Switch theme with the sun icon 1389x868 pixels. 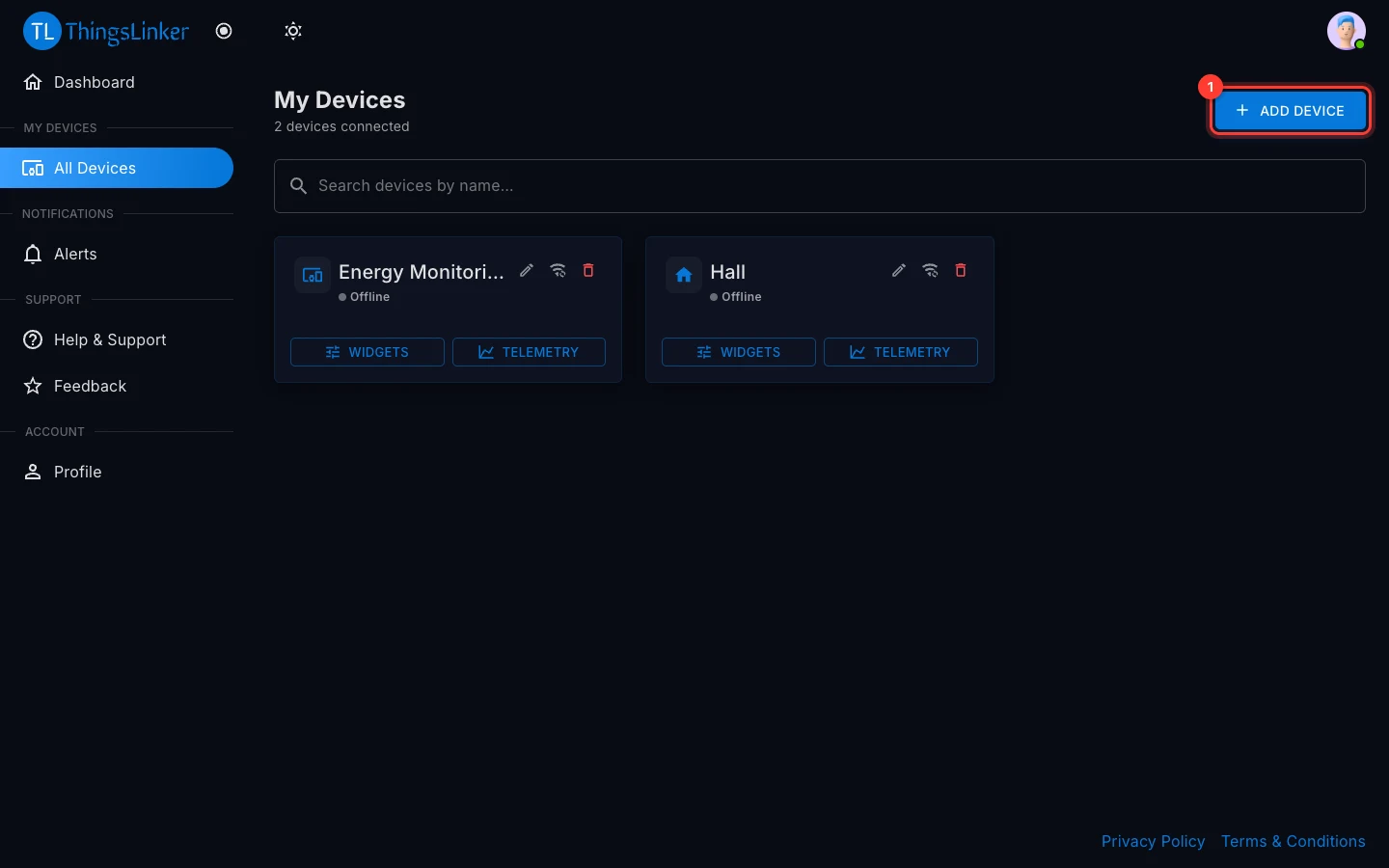pos(293,31)
